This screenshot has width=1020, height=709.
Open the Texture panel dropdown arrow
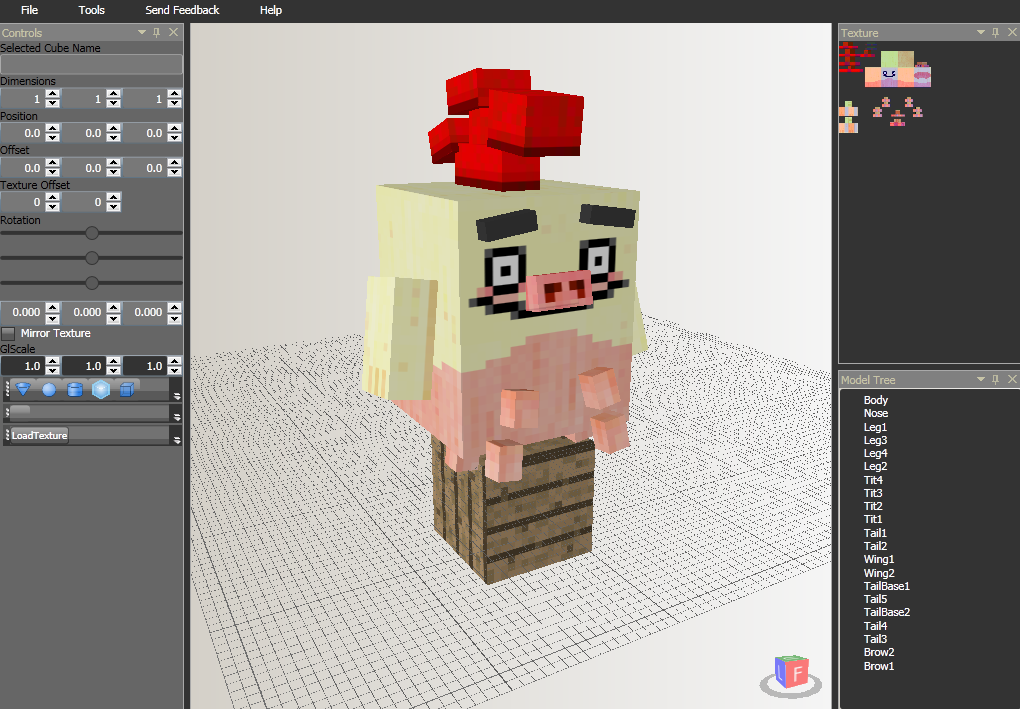point(981,32)
